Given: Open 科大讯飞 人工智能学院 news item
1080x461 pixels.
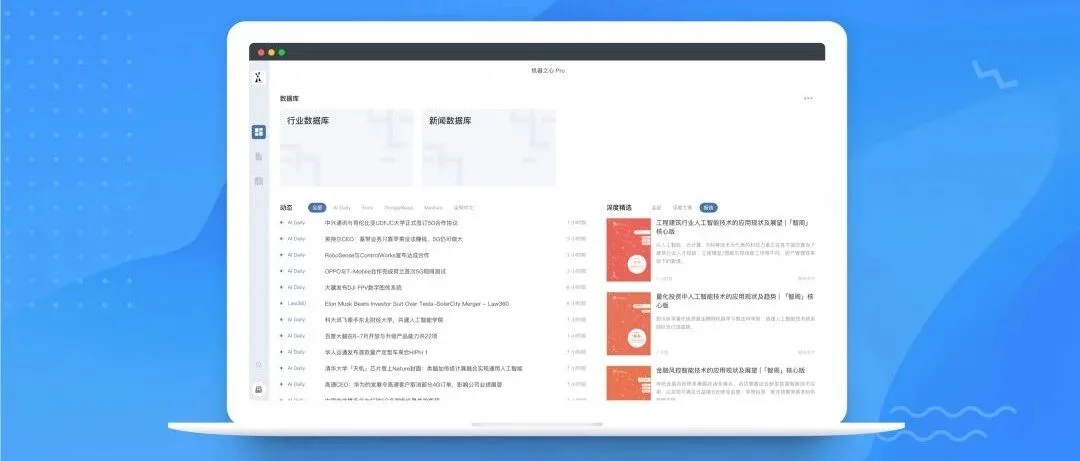Looking at the screenshot, I should pos(384,320).
